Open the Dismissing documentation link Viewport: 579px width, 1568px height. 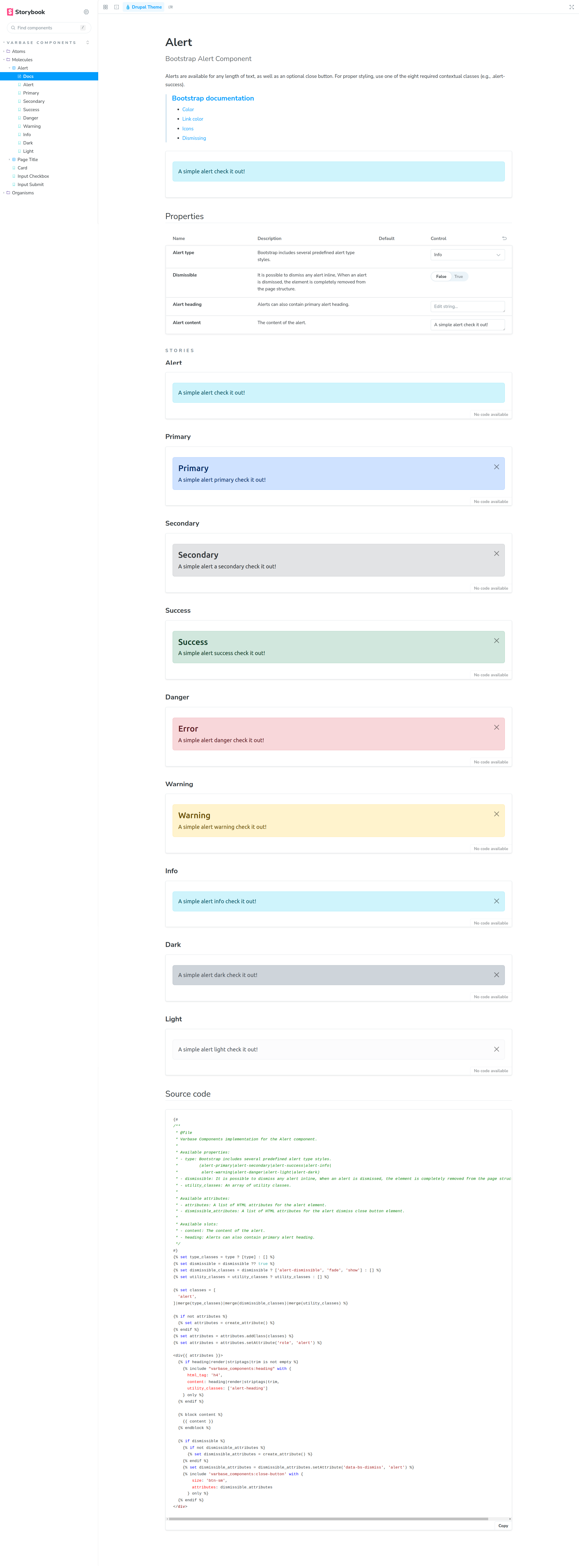click(x=194, y=138)
